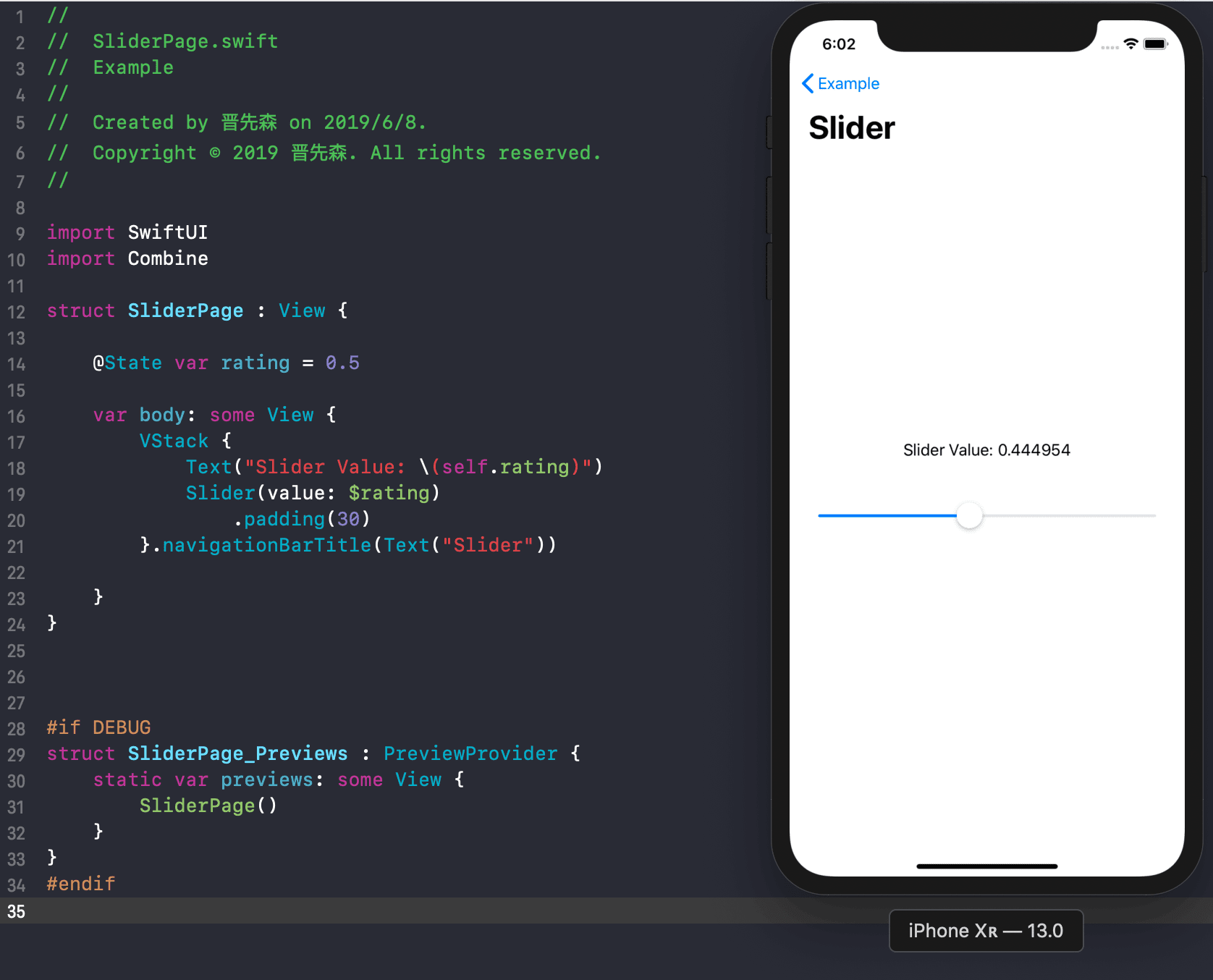
Task: Click the Slider Value: 0.444954 text
Action: tap(986, 449)
